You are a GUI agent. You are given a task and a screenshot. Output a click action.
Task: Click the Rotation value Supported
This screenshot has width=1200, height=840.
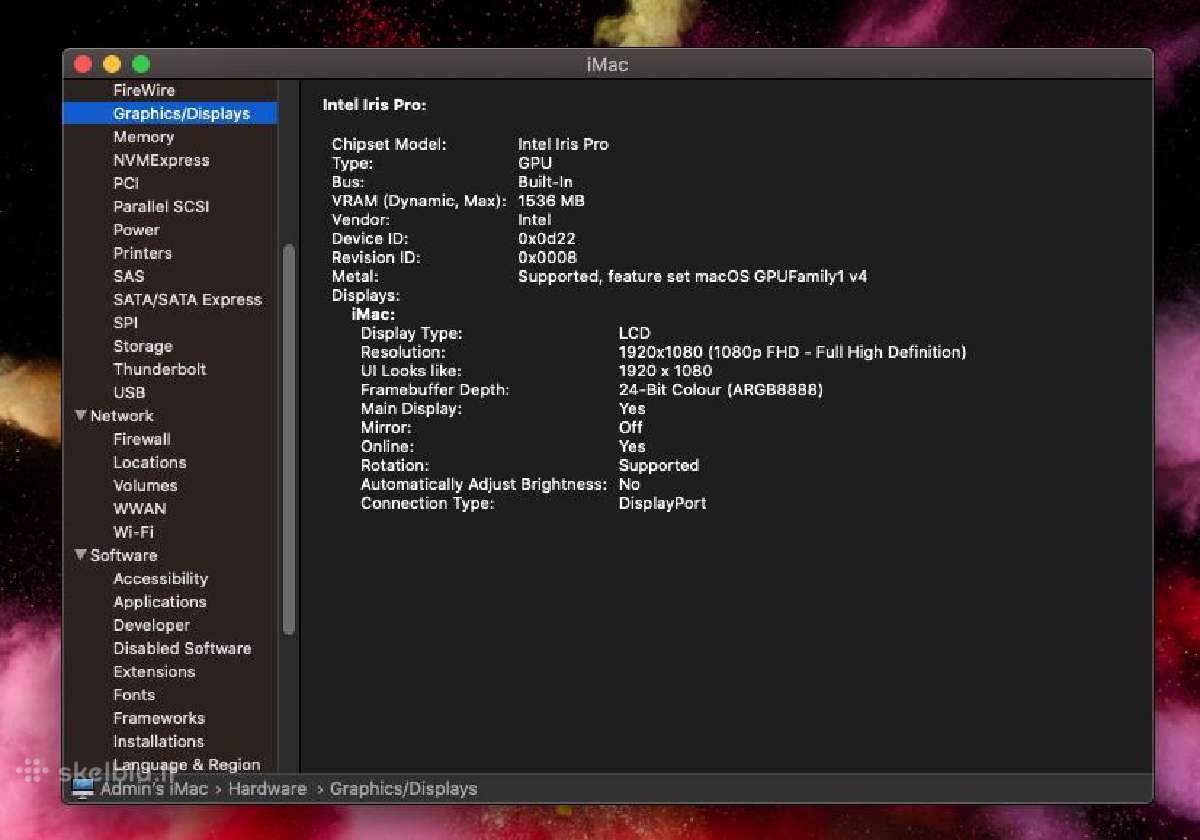(658, 465)
